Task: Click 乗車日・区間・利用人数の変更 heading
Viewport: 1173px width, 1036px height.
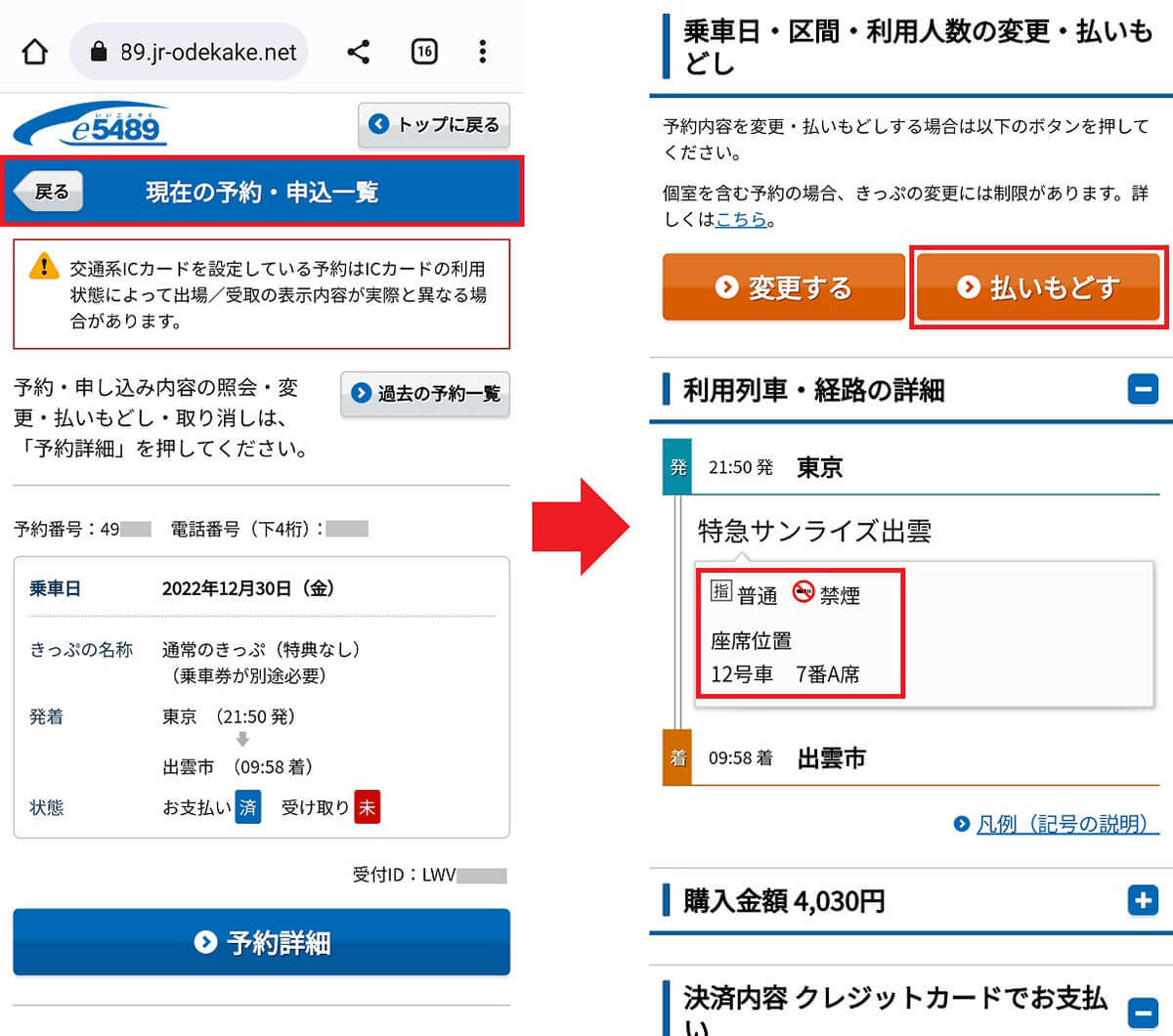Action: coord(918,46)
